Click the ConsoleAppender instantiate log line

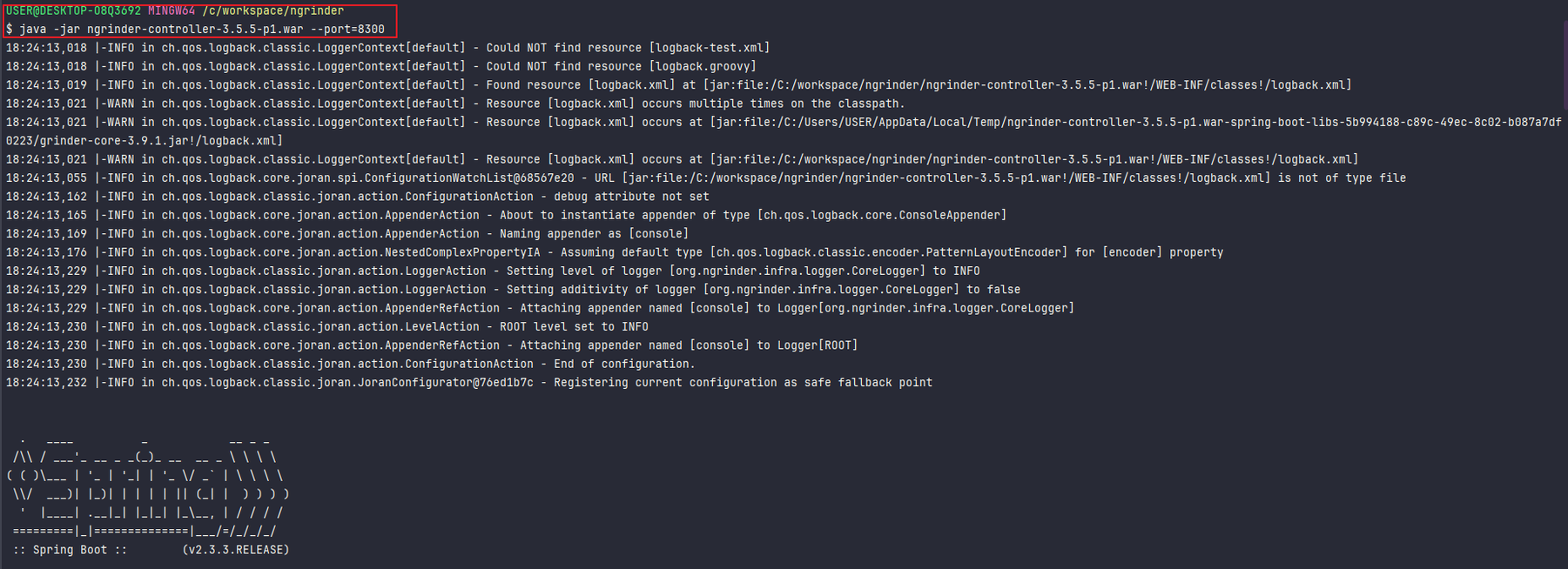pos(507,215)
